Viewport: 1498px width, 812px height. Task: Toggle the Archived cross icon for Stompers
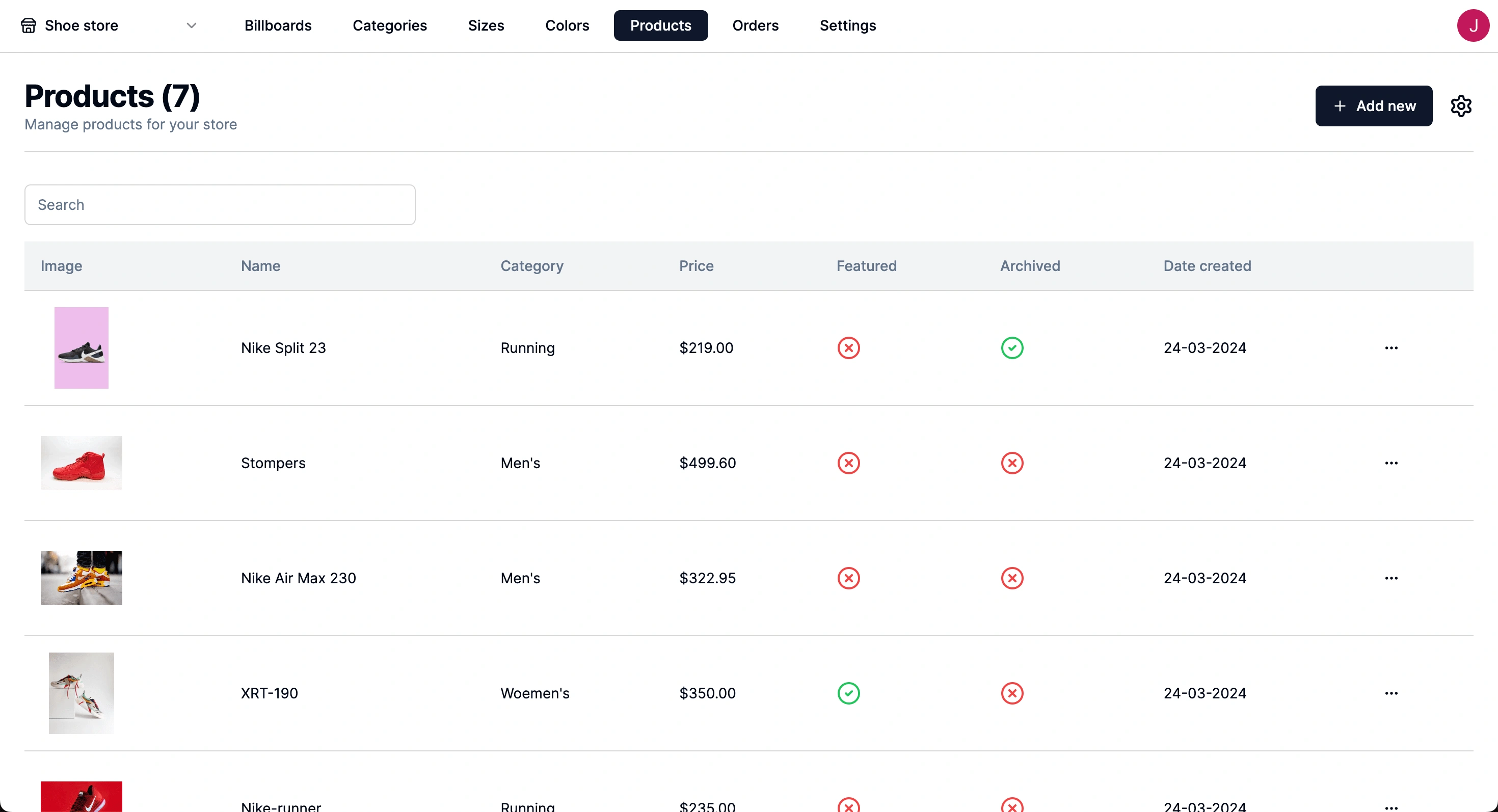1012,463
